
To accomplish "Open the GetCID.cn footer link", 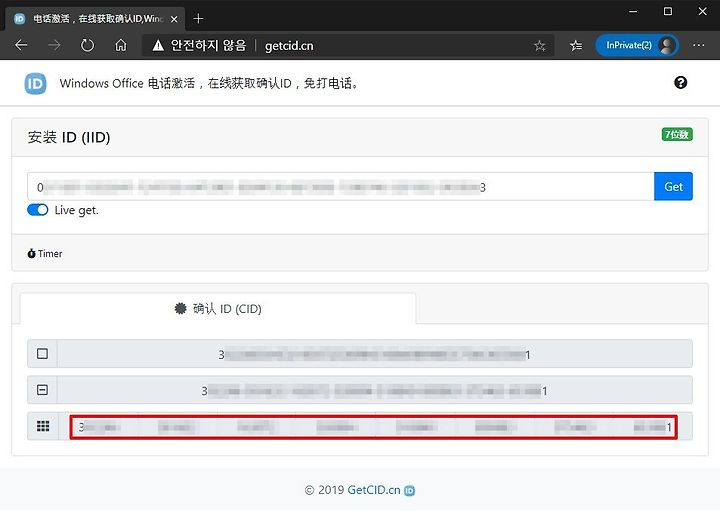I will [x=374, y=490].
